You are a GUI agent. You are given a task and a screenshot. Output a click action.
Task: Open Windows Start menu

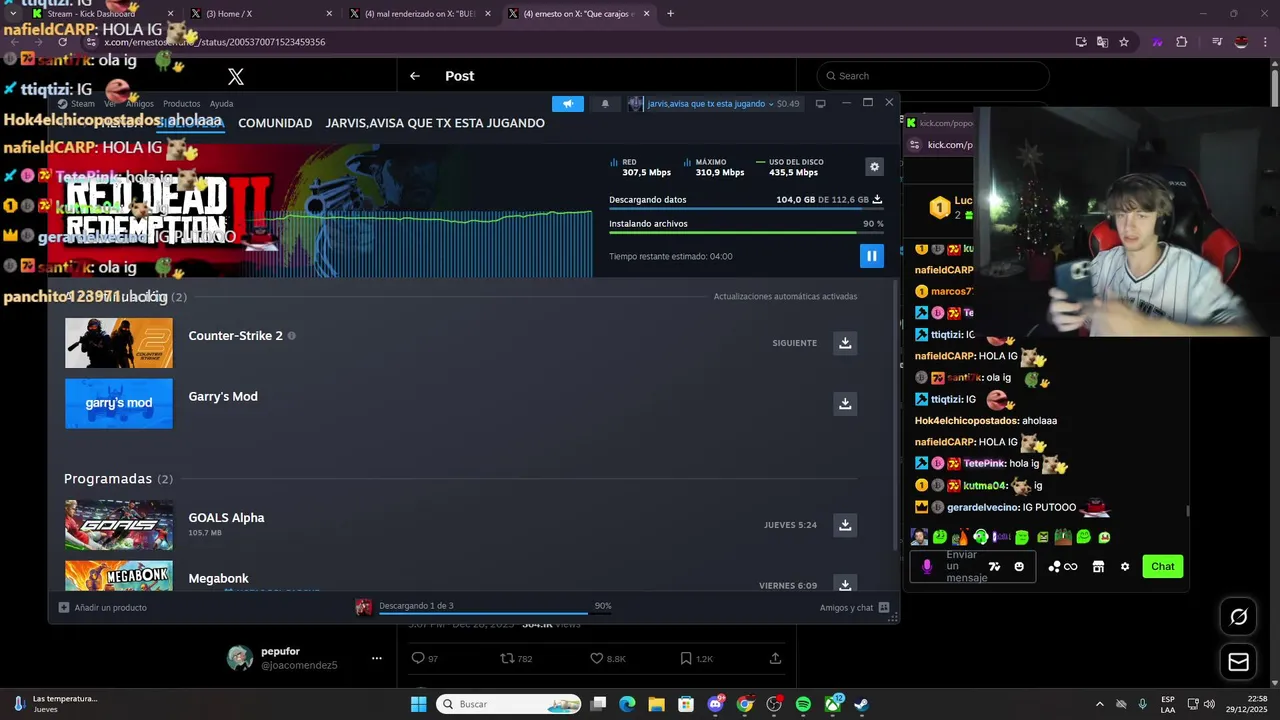click(418, 704)
